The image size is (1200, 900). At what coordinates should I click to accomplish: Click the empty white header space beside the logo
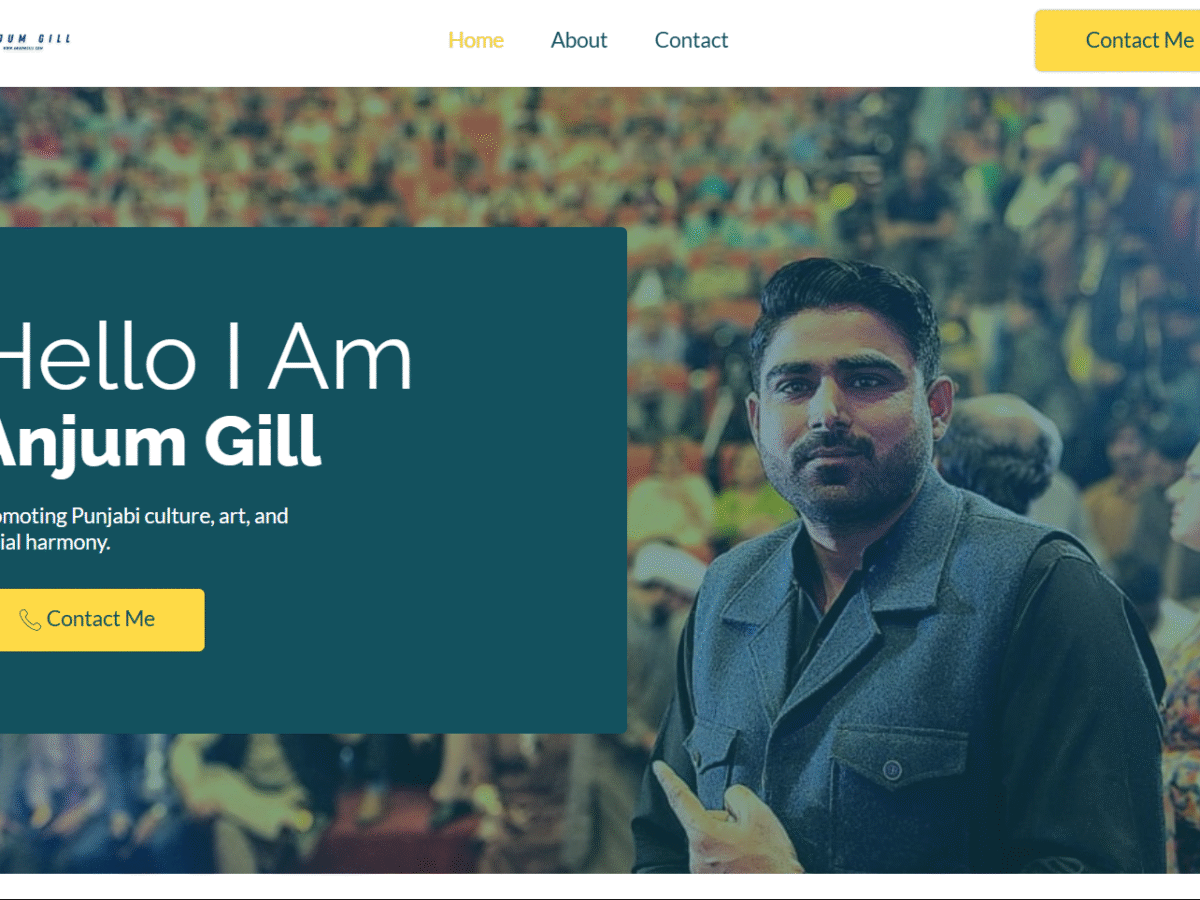[x=250, y=42]
